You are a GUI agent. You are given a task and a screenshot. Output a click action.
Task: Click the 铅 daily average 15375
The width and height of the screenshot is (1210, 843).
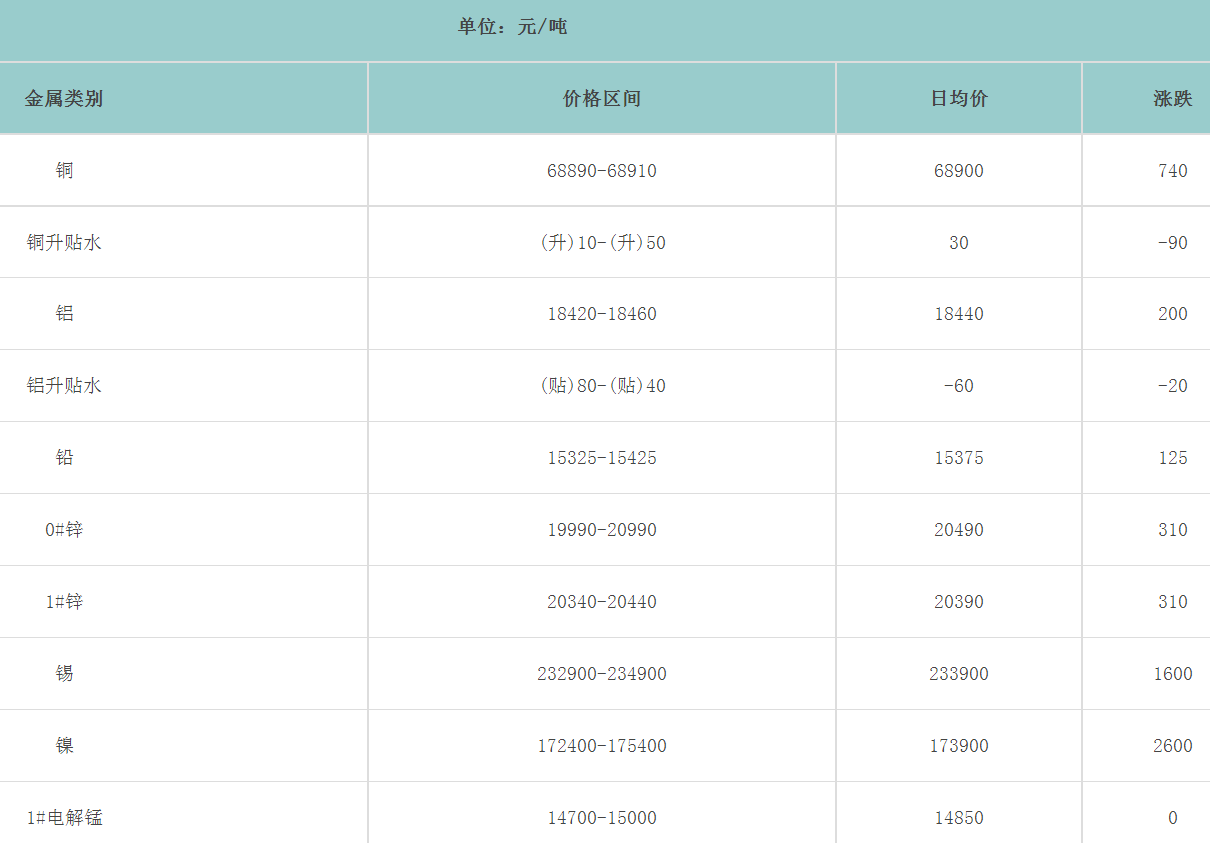[959, 458]
